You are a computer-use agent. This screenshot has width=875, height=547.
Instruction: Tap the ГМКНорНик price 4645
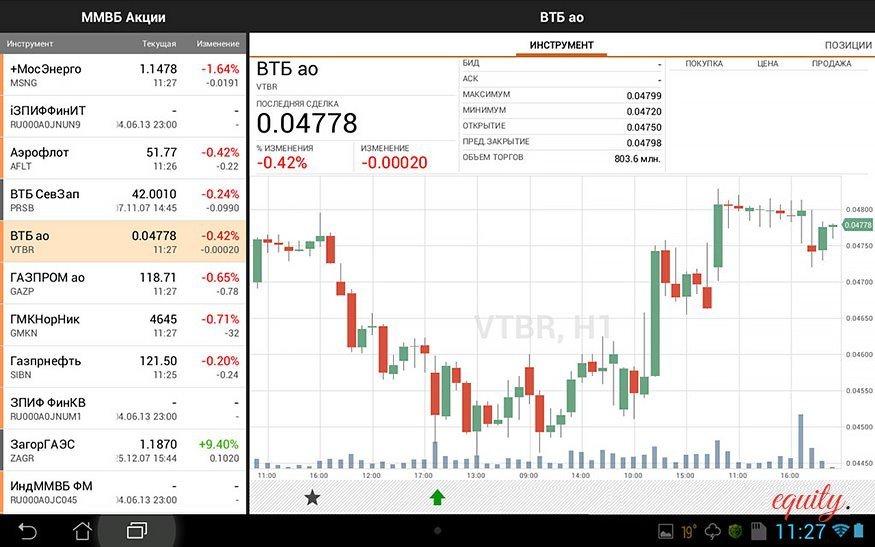(163, 319)
